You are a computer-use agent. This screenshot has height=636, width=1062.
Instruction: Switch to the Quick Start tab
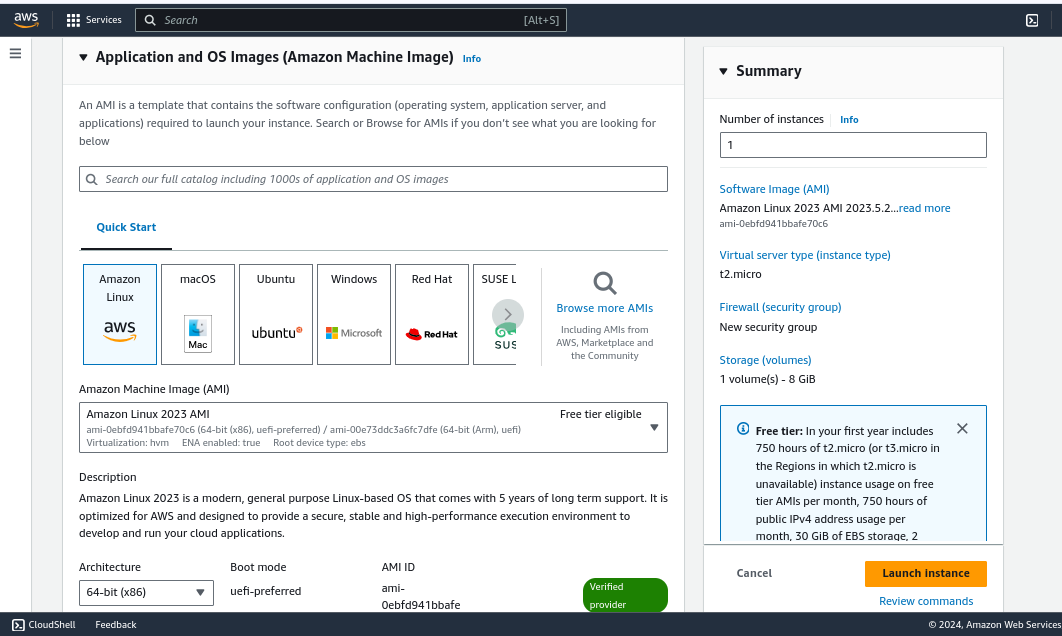(126, 228)
